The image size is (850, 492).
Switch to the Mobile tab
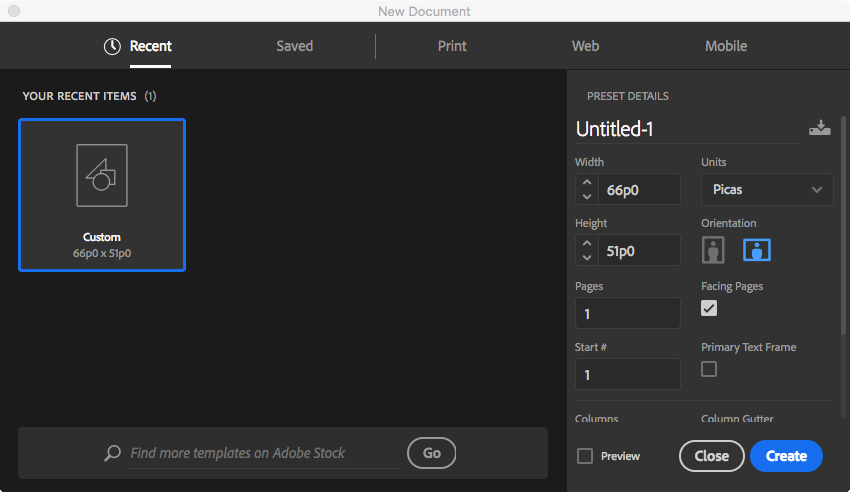click(x=725, y=46)
